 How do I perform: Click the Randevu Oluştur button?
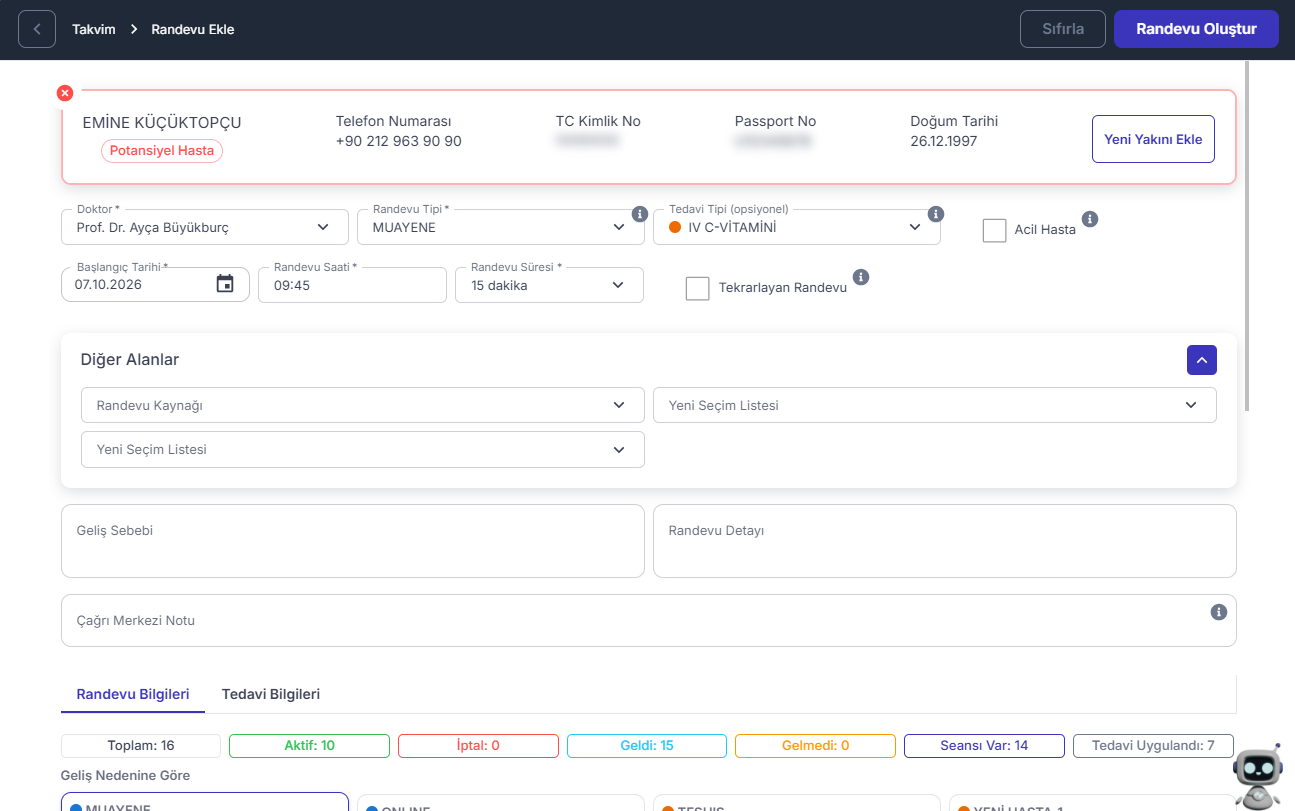click(1196, 29)
